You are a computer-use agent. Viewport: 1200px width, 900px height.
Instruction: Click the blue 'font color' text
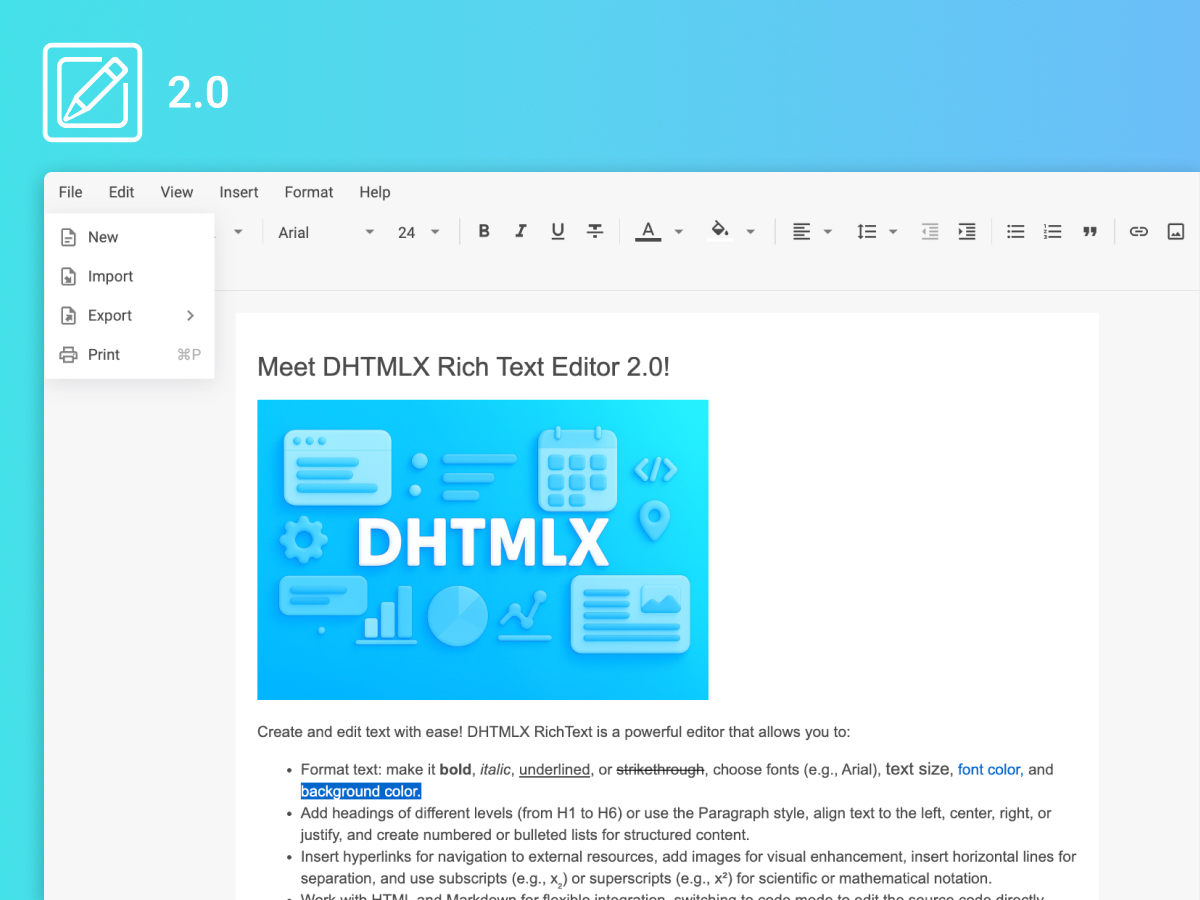coord(989,769)
